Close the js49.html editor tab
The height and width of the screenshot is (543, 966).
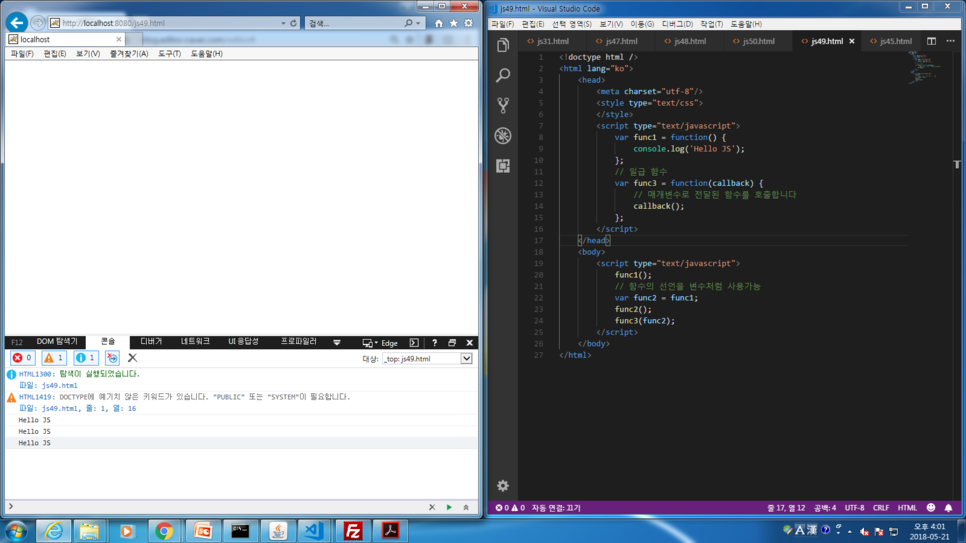(x=852, y=41)
